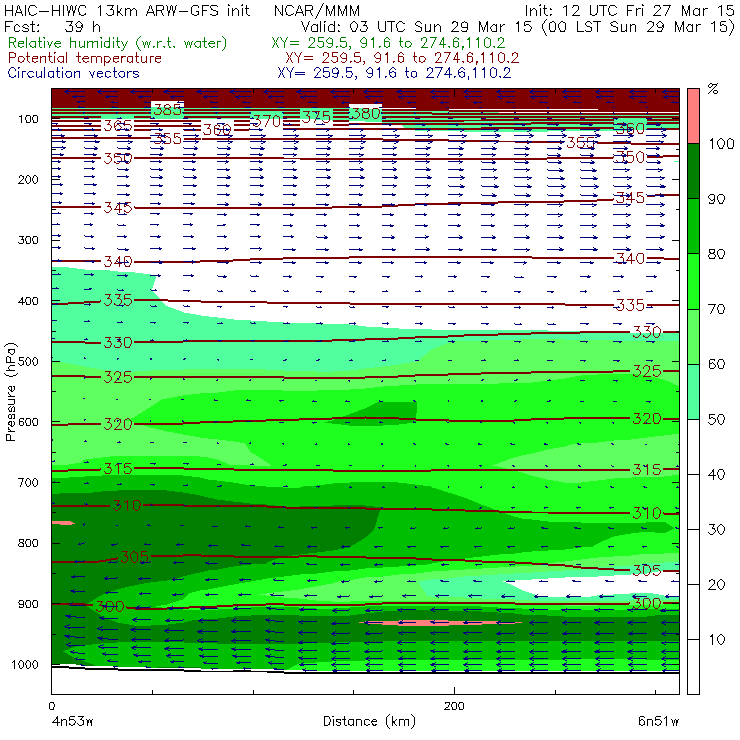Click the '370' isentrope contour label
Image resolution: width=740 pixels, height=740 pixels.
coord(267,121)
